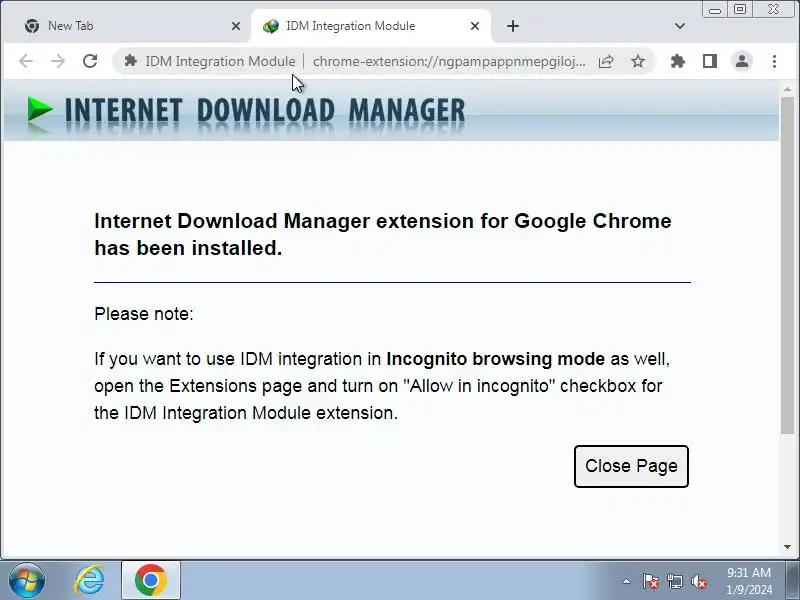
Task: Reload the page with the refresh icon
Action: coord(90,61)
